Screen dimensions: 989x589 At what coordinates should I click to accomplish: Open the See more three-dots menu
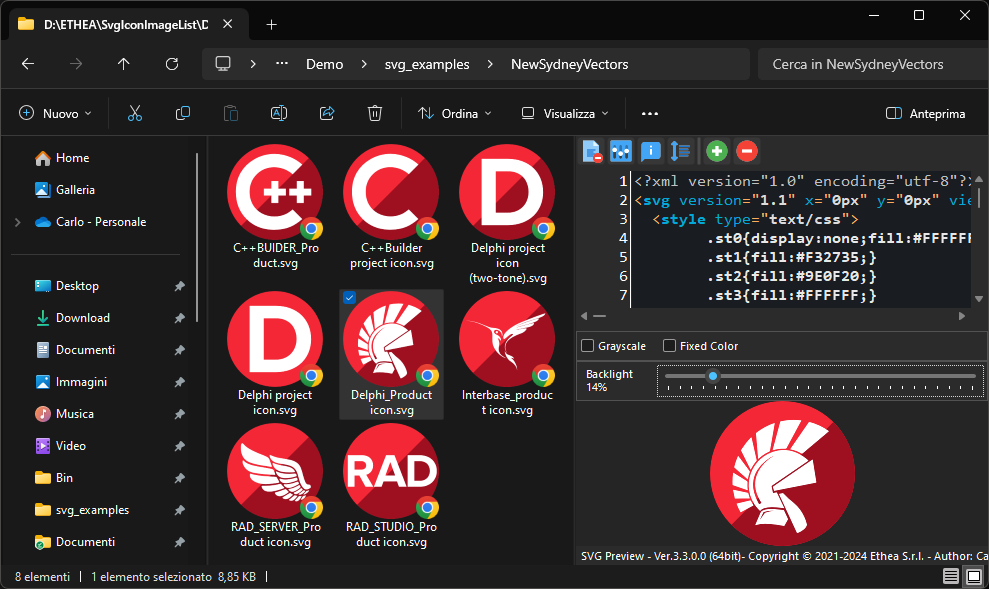coord(650,114)
